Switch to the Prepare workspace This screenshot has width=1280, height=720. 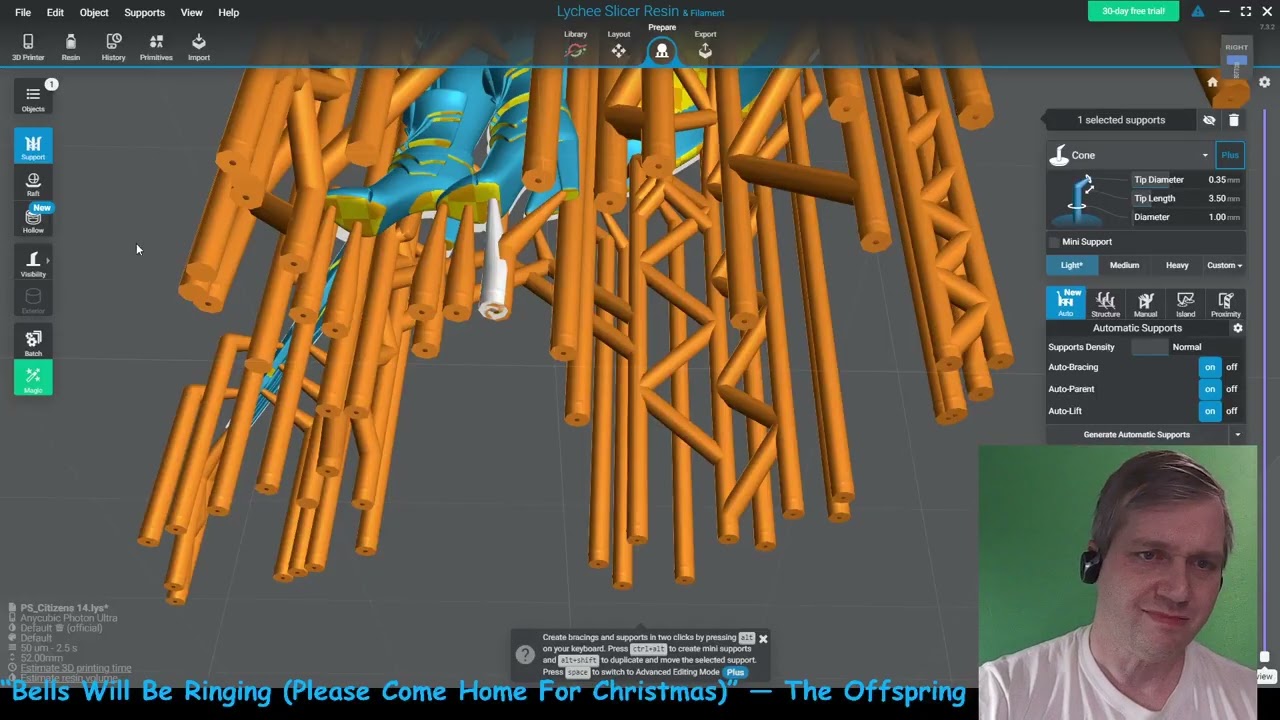click(662, 43)
